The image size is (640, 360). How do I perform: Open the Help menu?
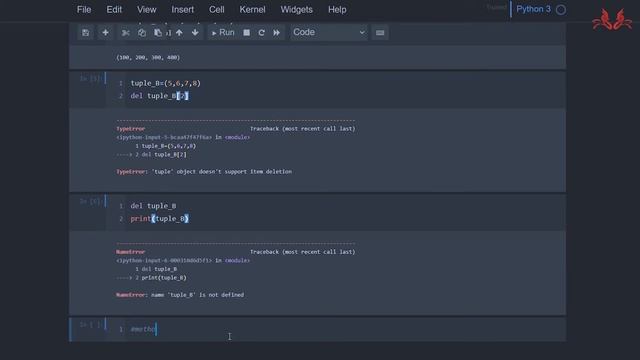click(x=337, y=9)
